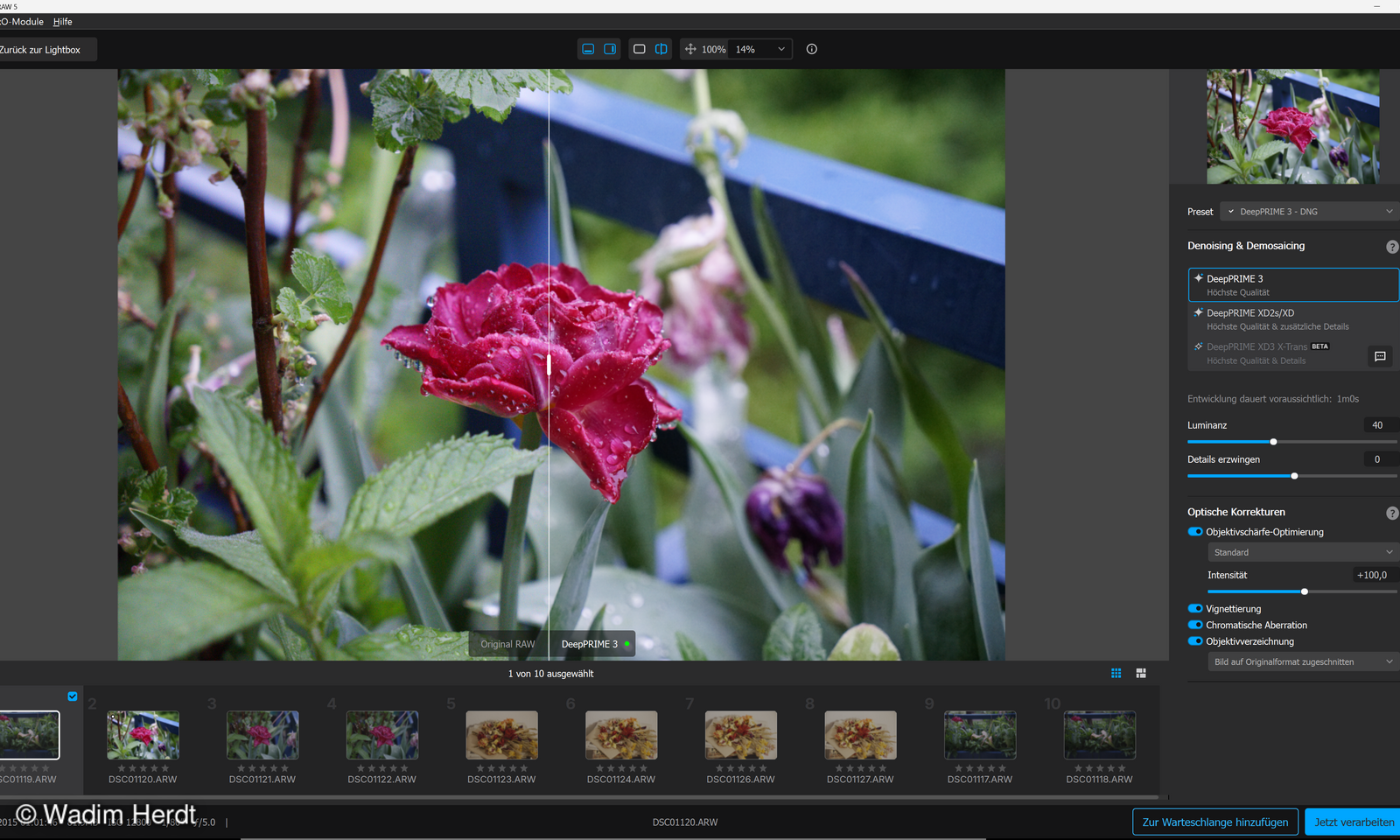Uncheck the DSC01119.ARW selection checkbox

pos(73,696)
